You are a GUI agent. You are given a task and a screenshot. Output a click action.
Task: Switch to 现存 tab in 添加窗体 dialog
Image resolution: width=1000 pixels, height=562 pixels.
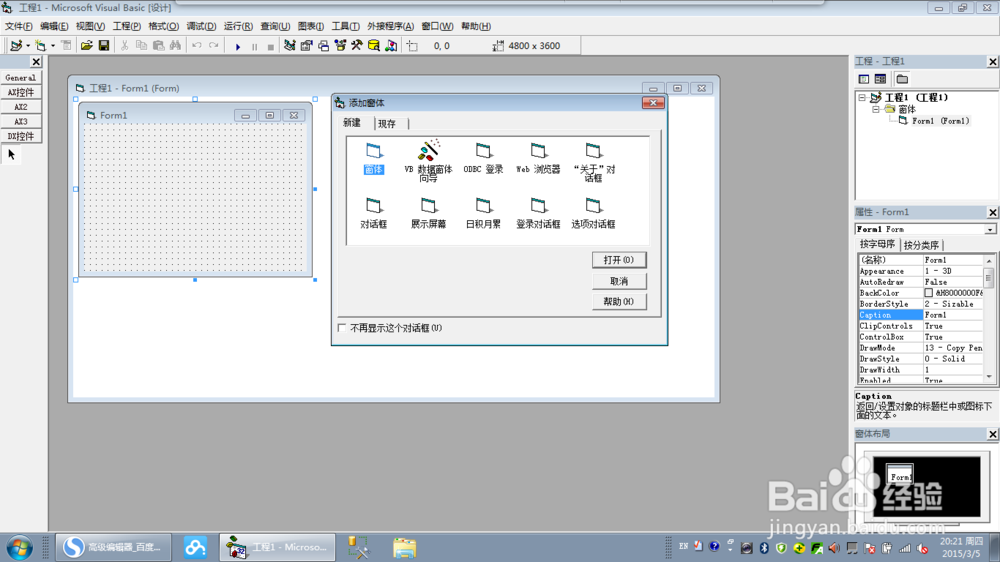pyautogui.click(x=387, y=124)
